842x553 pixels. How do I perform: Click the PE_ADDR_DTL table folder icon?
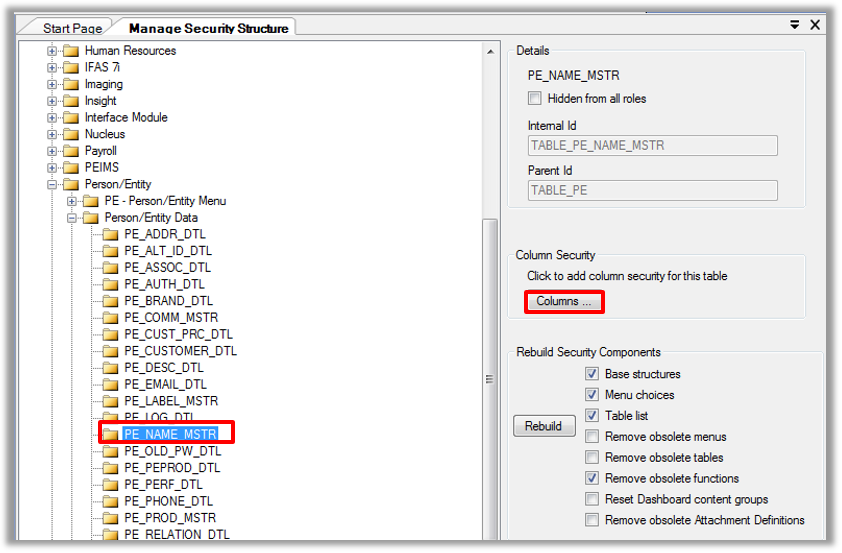(110, 235)
